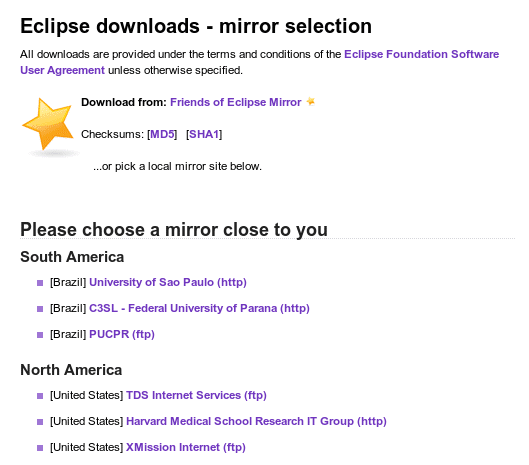Select Harvard Medical School Research IT mirror

pyautogui.click(x=256, y=421)
